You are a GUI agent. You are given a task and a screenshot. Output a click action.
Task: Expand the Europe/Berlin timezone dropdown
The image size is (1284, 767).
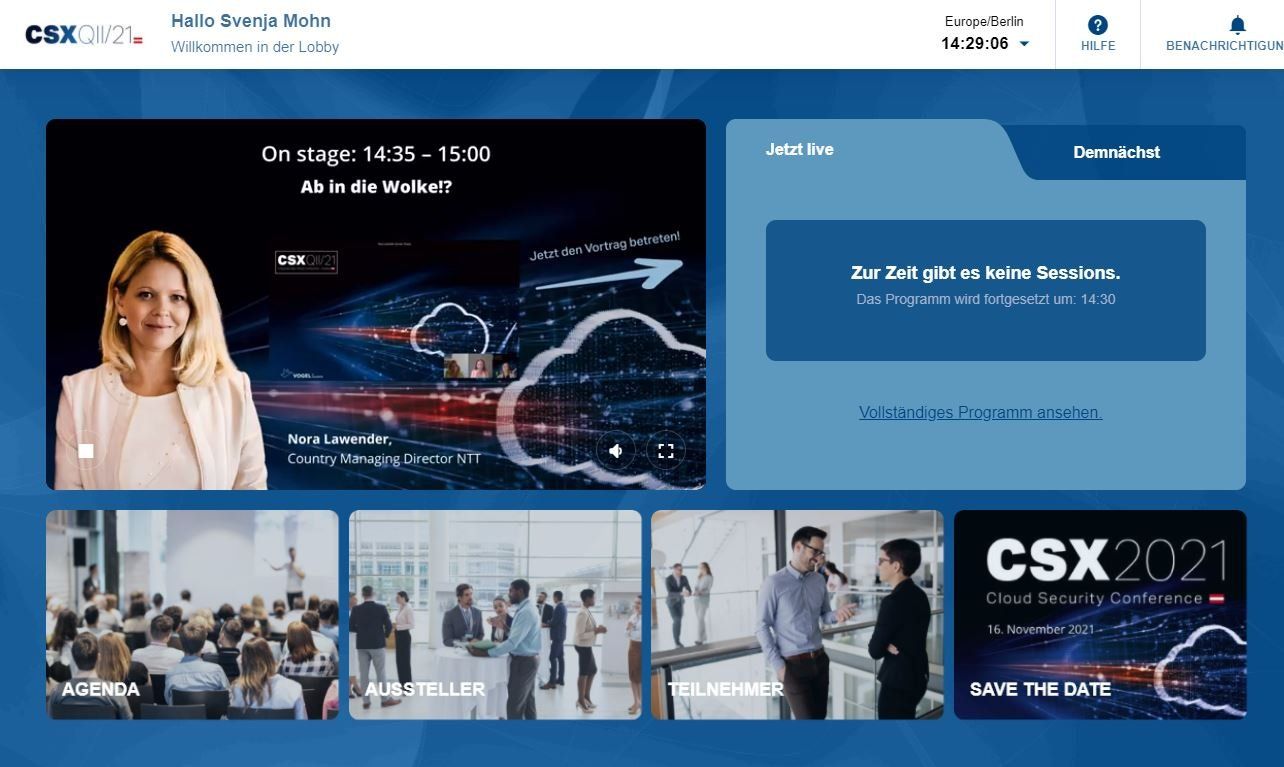coord(1024,44)
